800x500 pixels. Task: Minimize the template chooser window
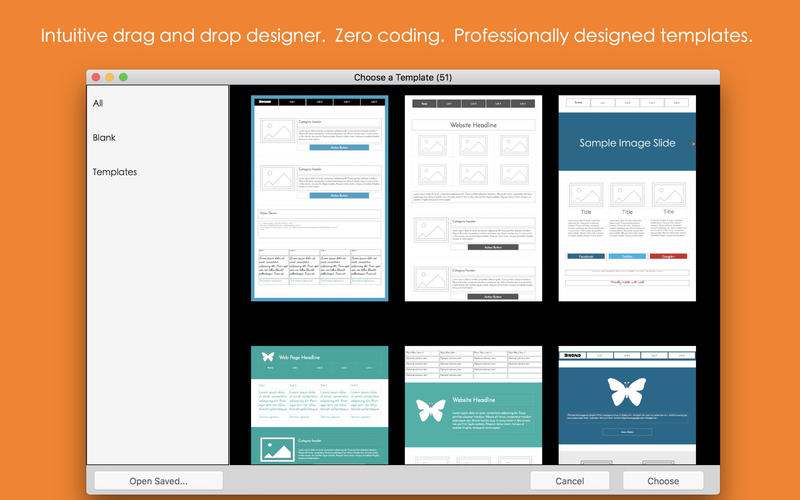[x=110, y=77]
